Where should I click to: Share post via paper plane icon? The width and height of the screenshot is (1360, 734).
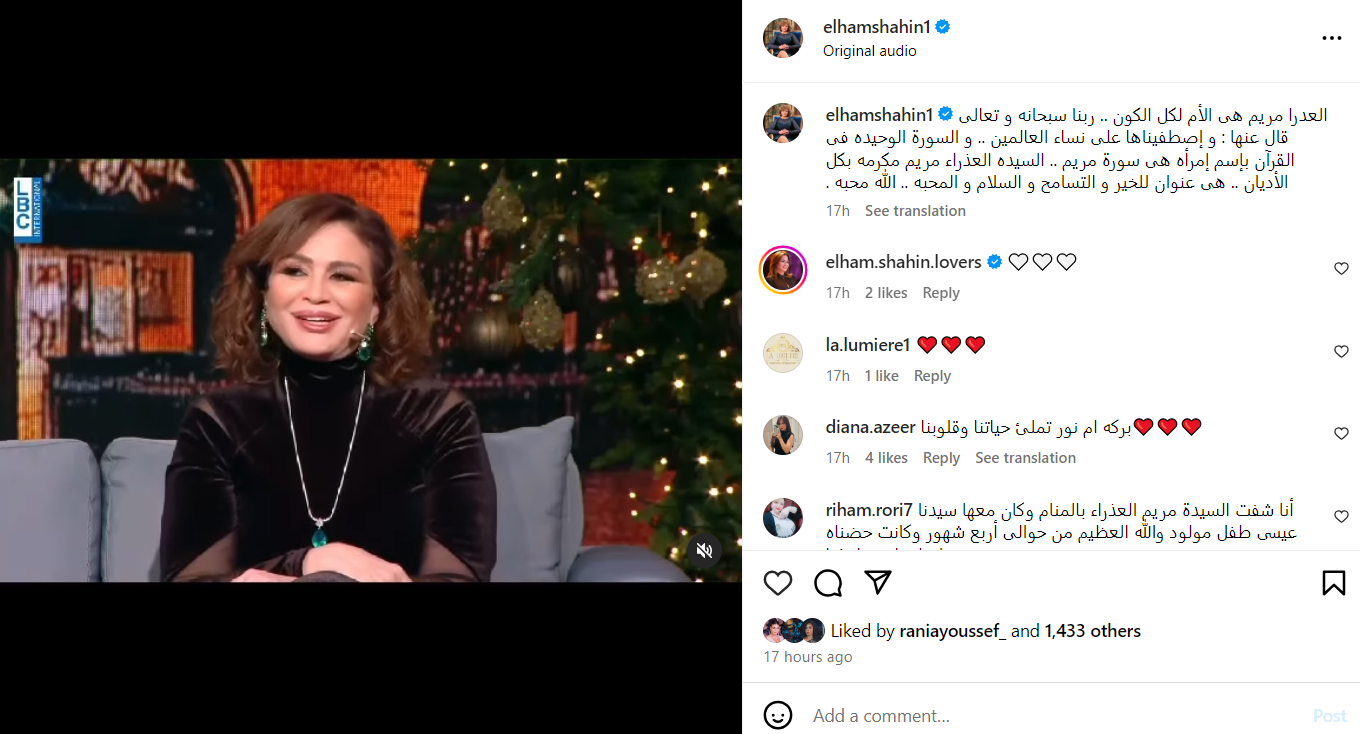[878, 583]
